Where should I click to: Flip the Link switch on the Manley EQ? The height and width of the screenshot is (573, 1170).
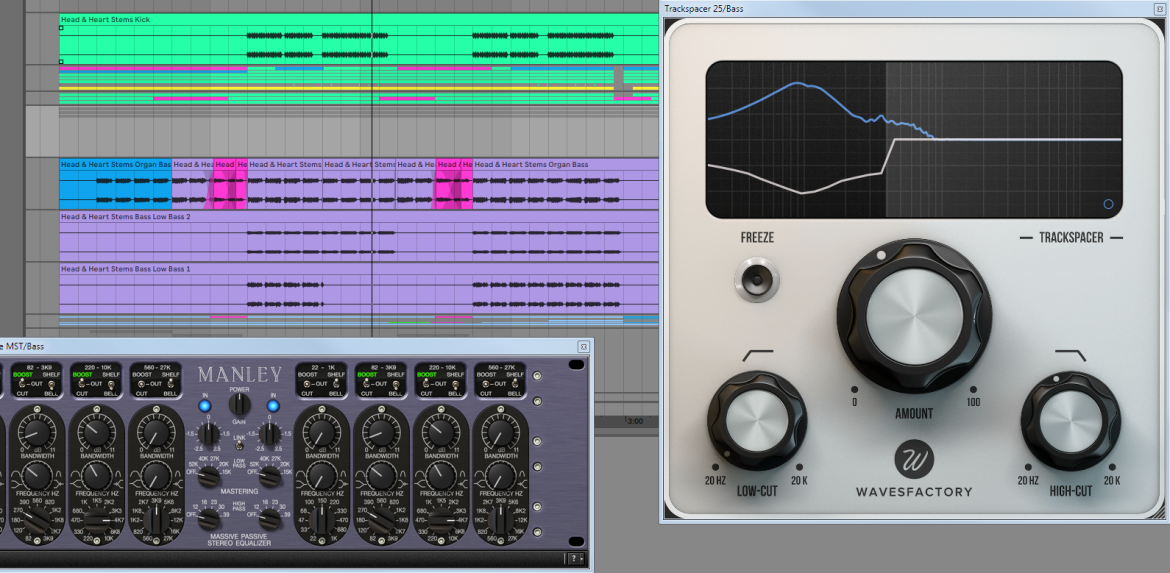(x=239, y=445)
